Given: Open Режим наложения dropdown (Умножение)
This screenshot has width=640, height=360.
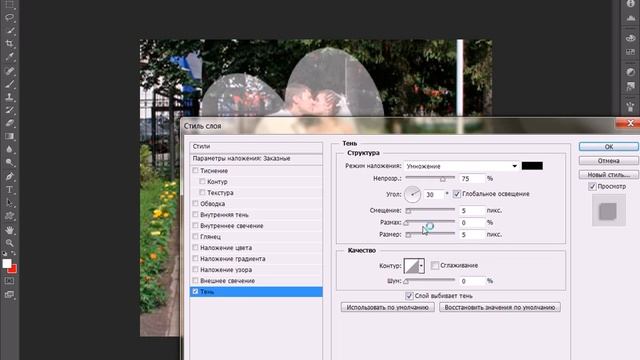Looking at the screenshot, I should click(462, 166).
